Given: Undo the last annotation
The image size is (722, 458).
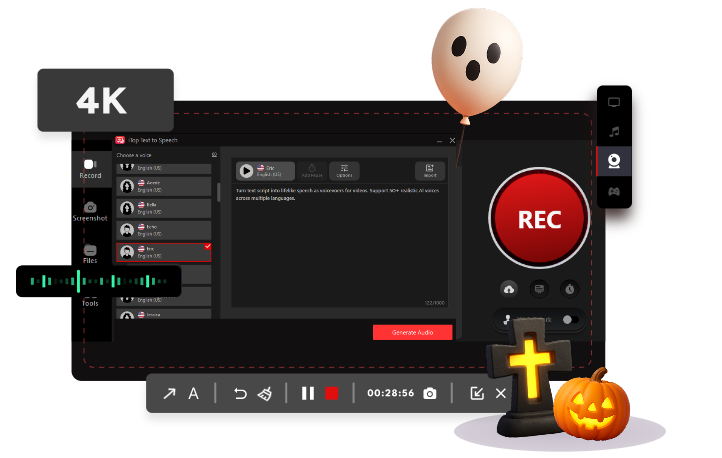Looking at the screenshot, I should pyautogui.click(x=240, y=394).
